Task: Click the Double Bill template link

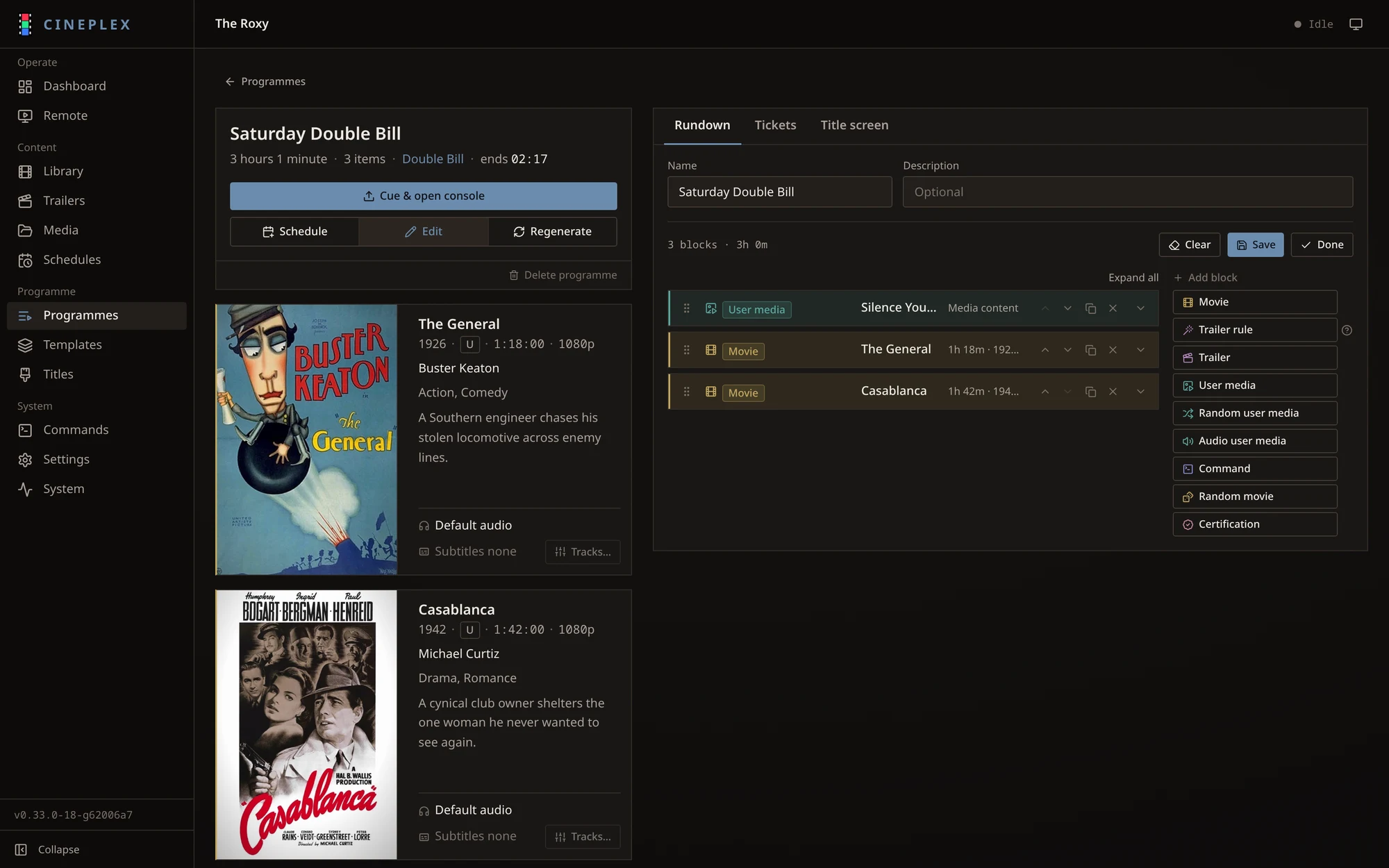Action: 433,159
